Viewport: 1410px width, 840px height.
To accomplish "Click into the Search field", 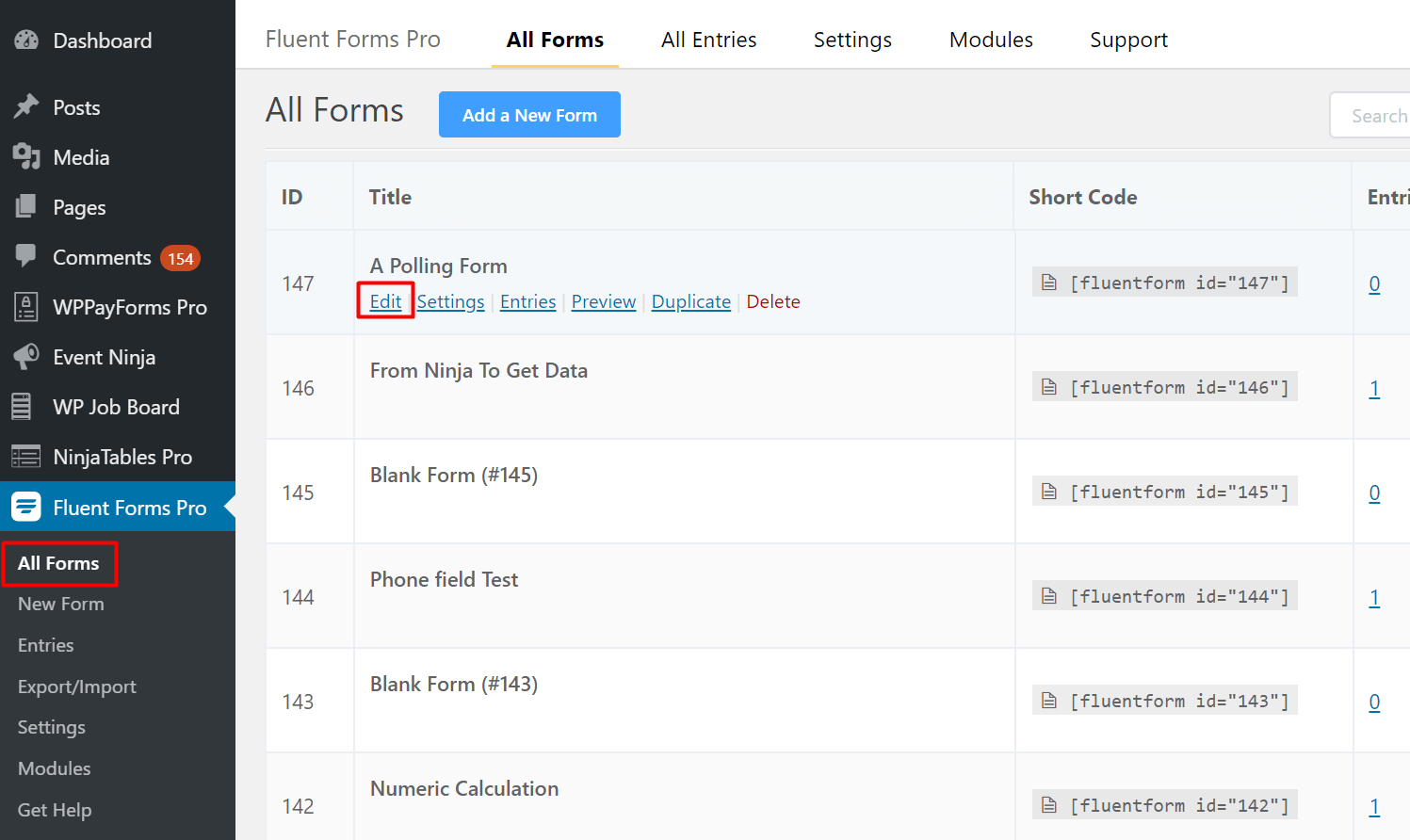I will click(1370, 116).
